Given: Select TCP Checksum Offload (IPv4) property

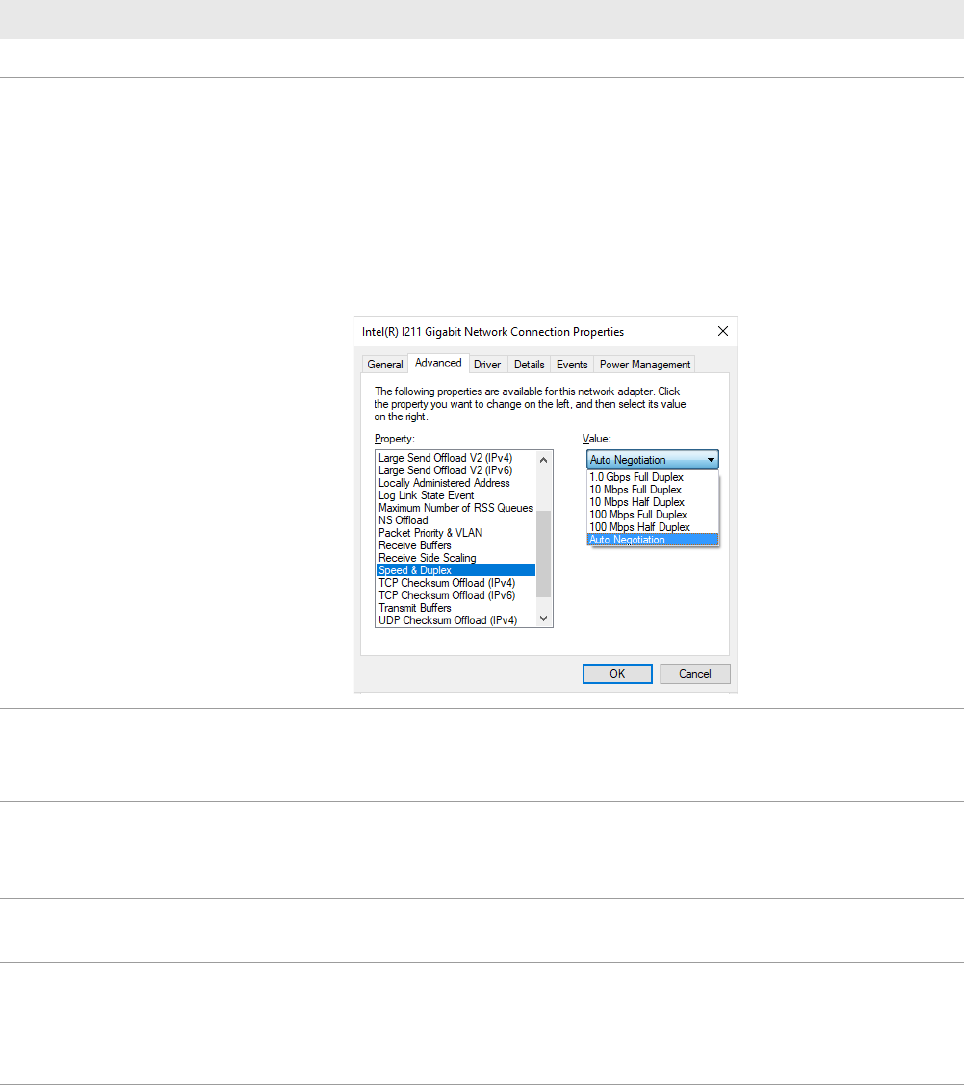Looking at the screenshot, I should 456,583.
